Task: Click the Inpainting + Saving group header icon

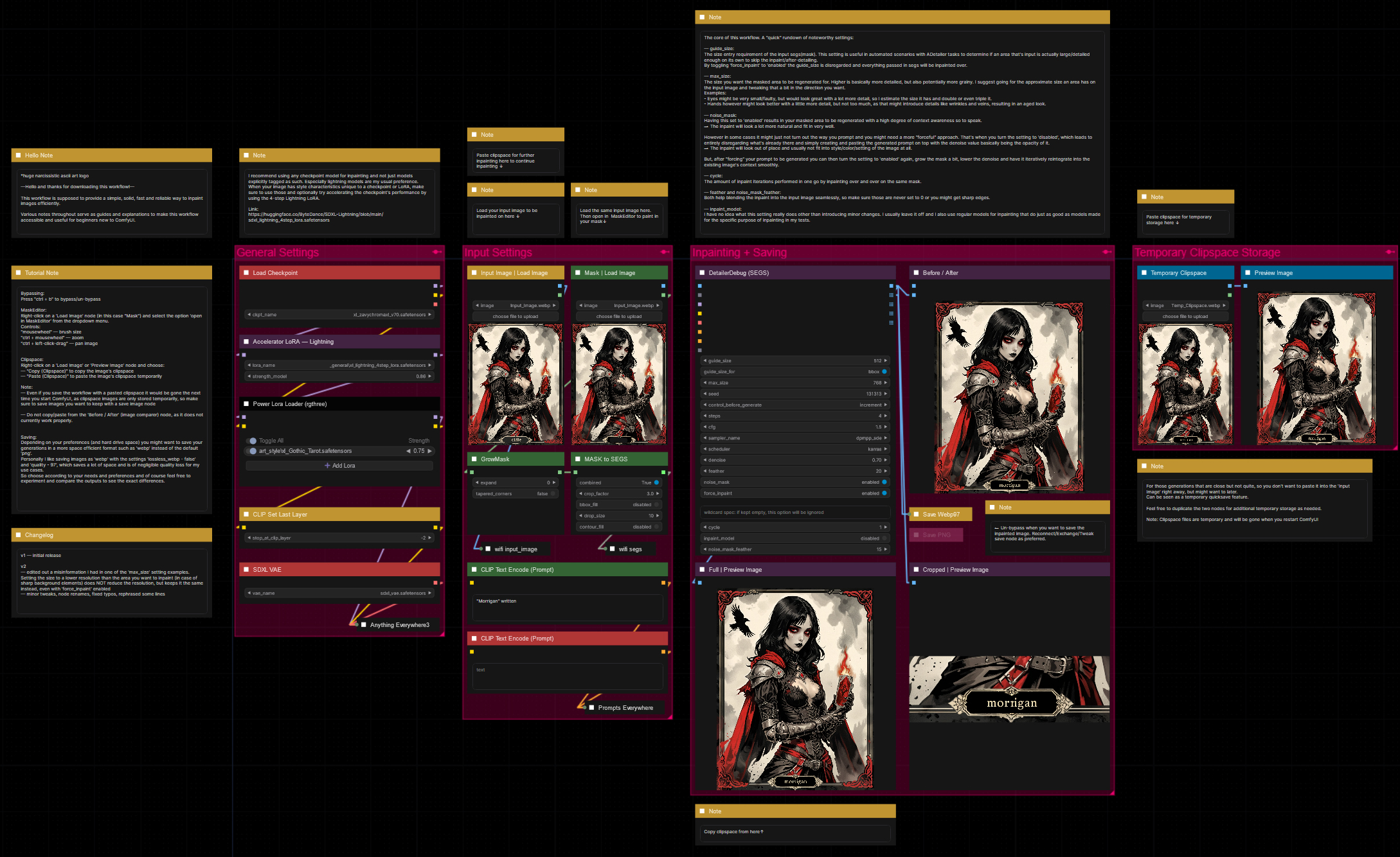Action: [1106, 252]
